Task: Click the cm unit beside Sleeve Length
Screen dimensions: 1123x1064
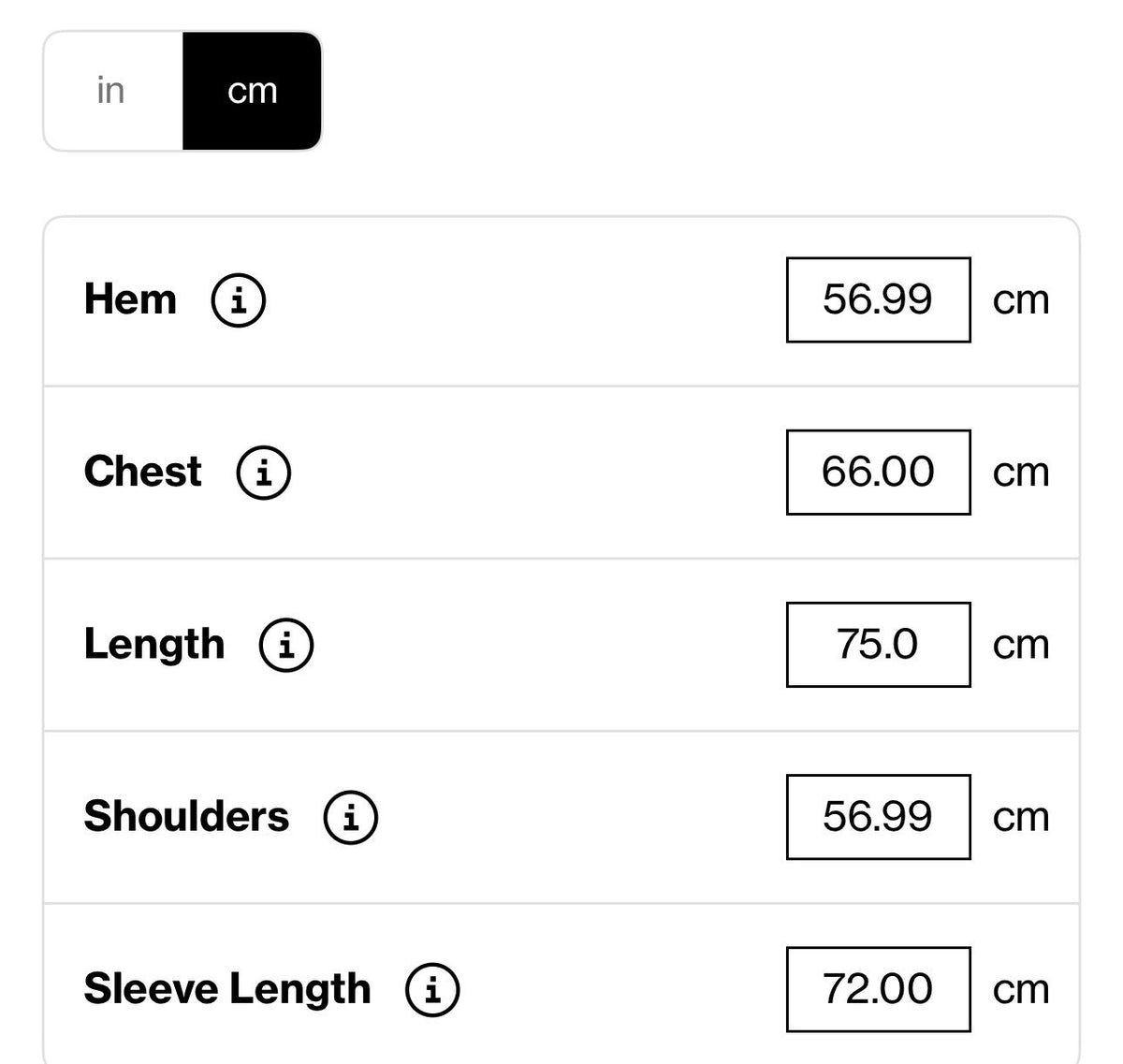Action: pos(1021,990)
